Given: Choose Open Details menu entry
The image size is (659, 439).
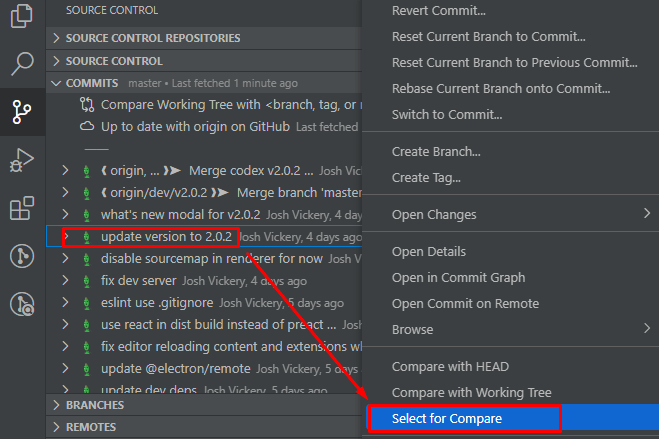Looking at the screenshot, I should [x=510, y=252].
